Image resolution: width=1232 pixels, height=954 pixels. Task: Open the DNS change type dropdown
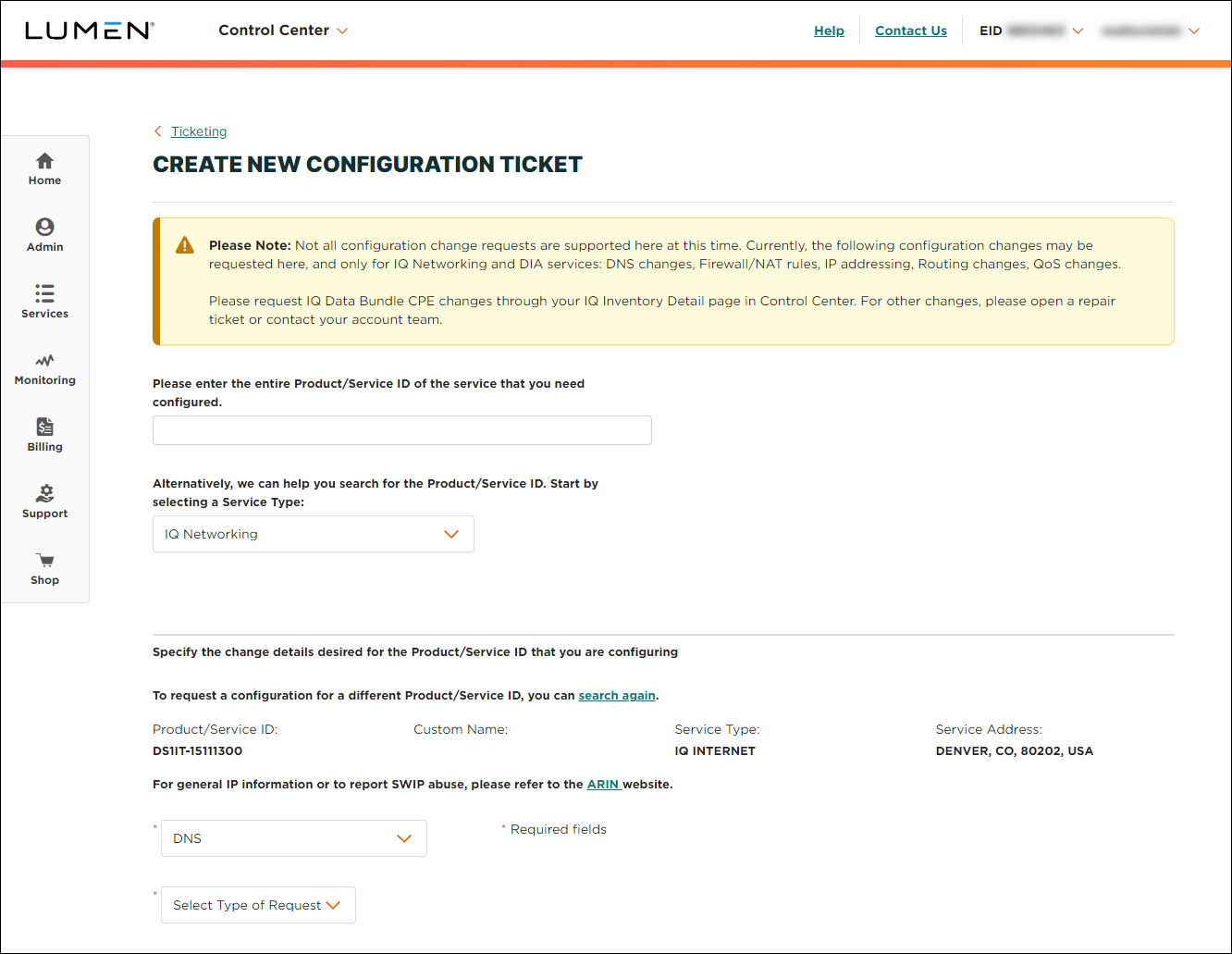[x=294, y=838]
